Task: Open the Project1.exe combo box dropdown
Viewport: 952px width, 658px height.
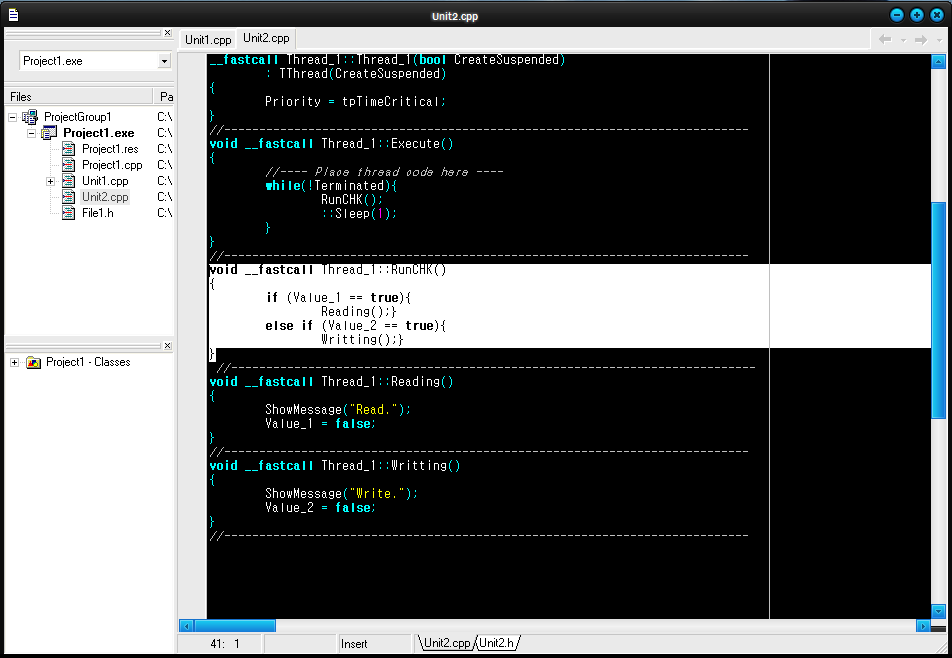Action: point(164,61)
